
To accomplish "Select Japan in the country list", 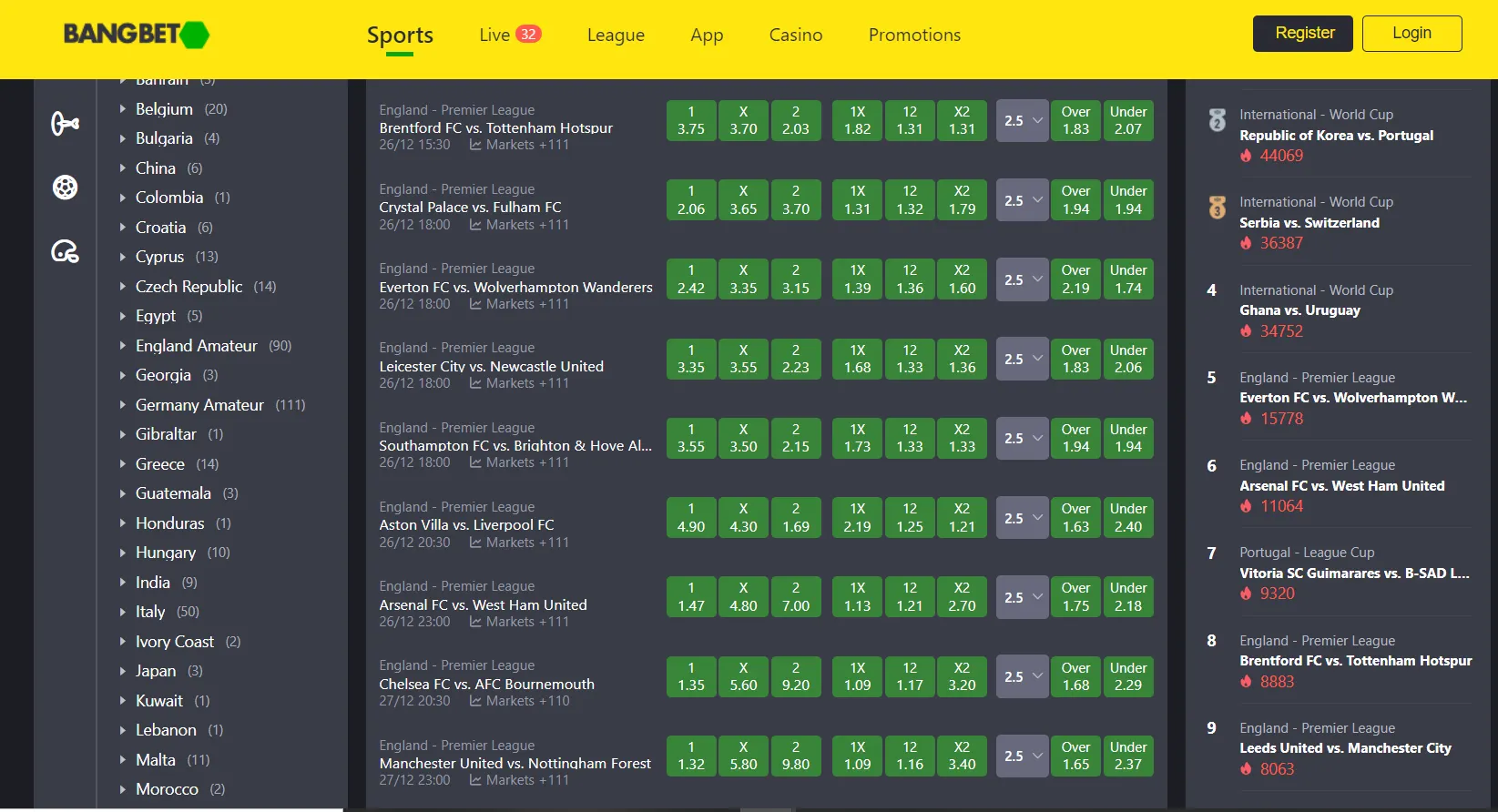I will (x=156, y=671).
